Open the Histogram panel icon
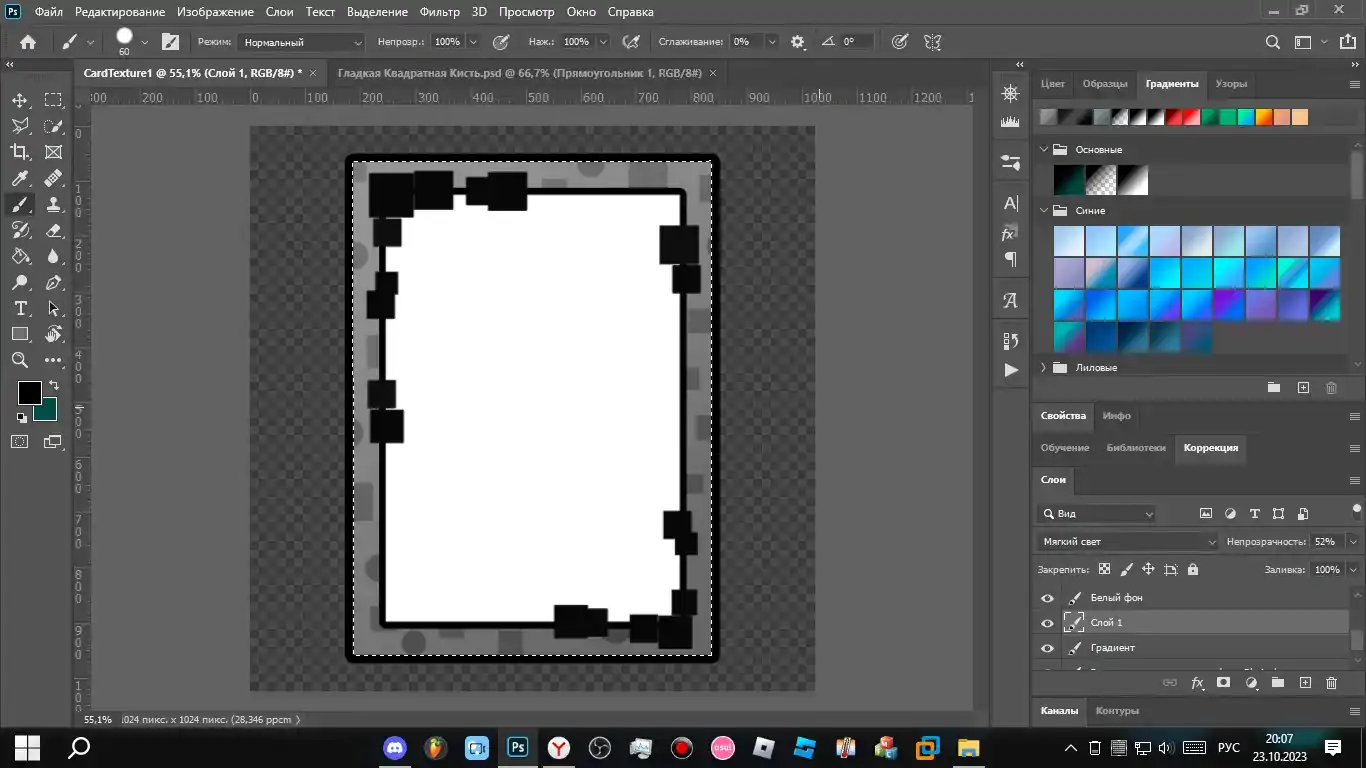 [x=1011, y=122]
